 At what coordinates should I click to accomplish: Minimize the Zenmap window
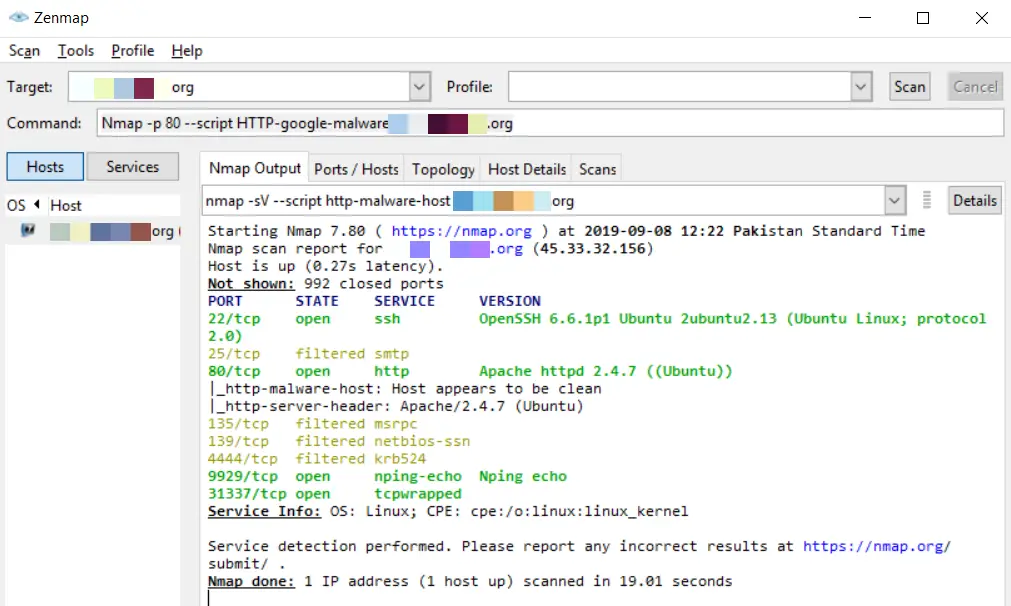[x=865, y=18]
